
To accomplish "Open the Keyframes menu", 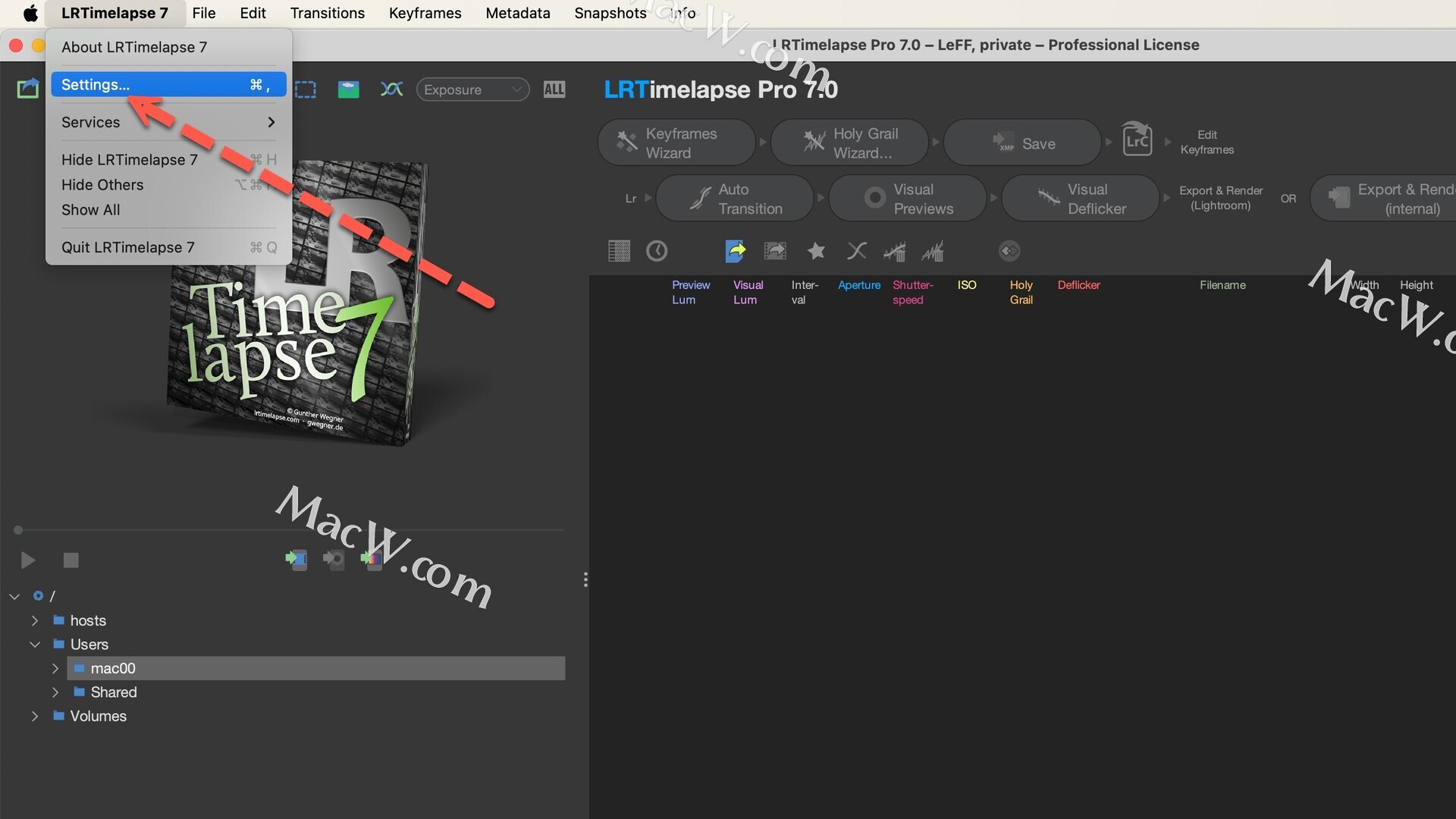I will [425, 13].
